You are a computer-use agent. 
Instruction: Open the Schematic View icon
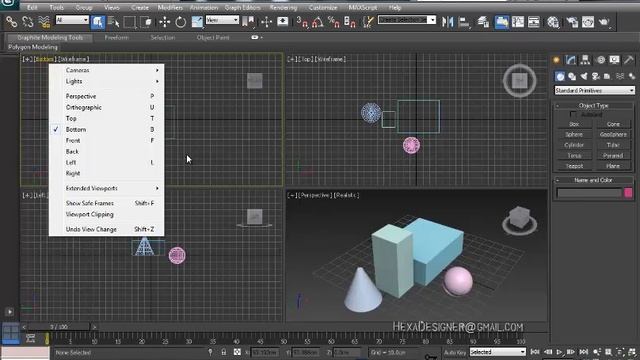[x=534, y=22]
